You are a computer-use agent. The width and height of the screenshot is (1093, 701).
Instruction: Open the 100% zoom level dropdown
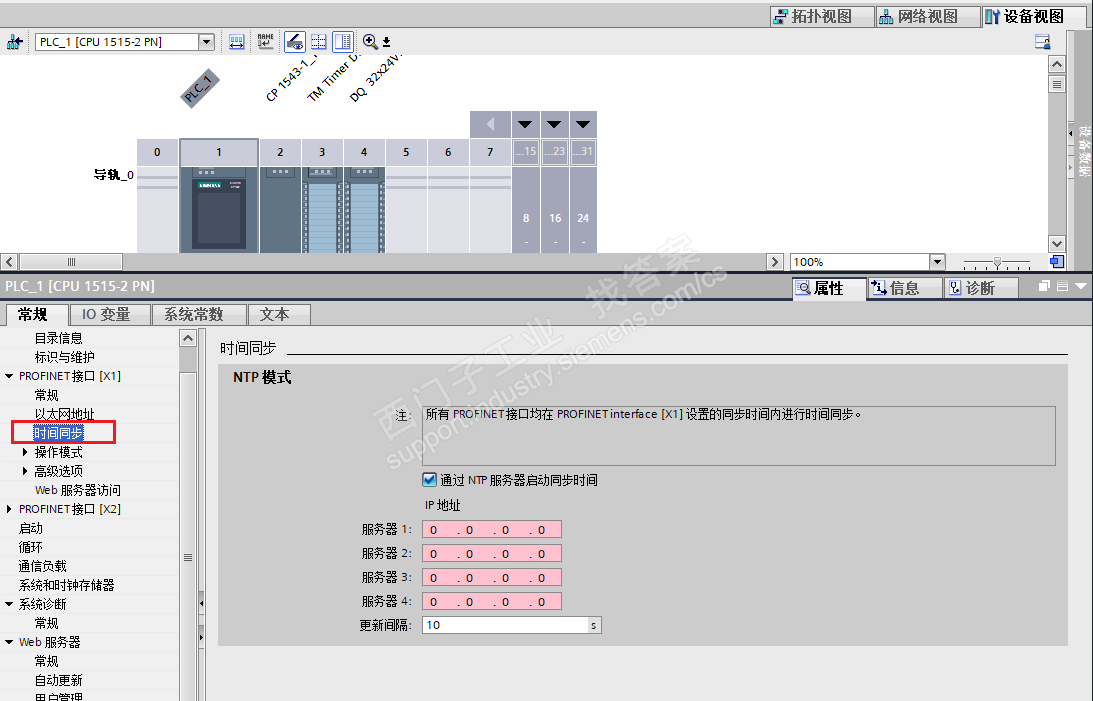pos(937,262)
